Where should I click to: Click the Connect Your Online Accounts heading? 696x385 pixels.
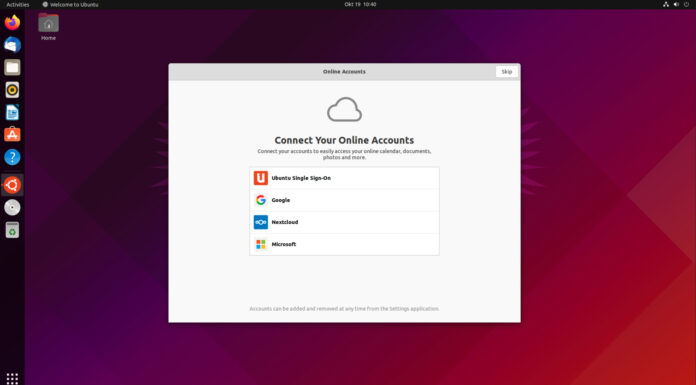pyautogui.click(x=344, y=140)
